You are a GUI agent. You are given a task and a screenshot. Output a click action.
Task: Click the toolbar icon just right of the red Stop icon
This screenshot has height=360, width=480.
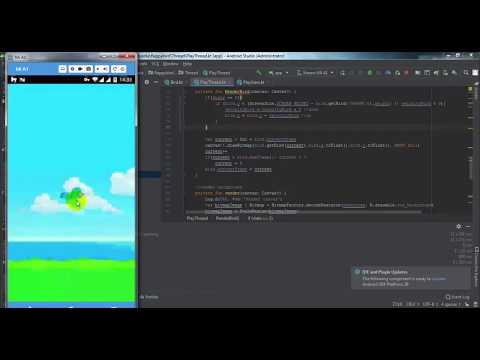click(x=417, y=73)
